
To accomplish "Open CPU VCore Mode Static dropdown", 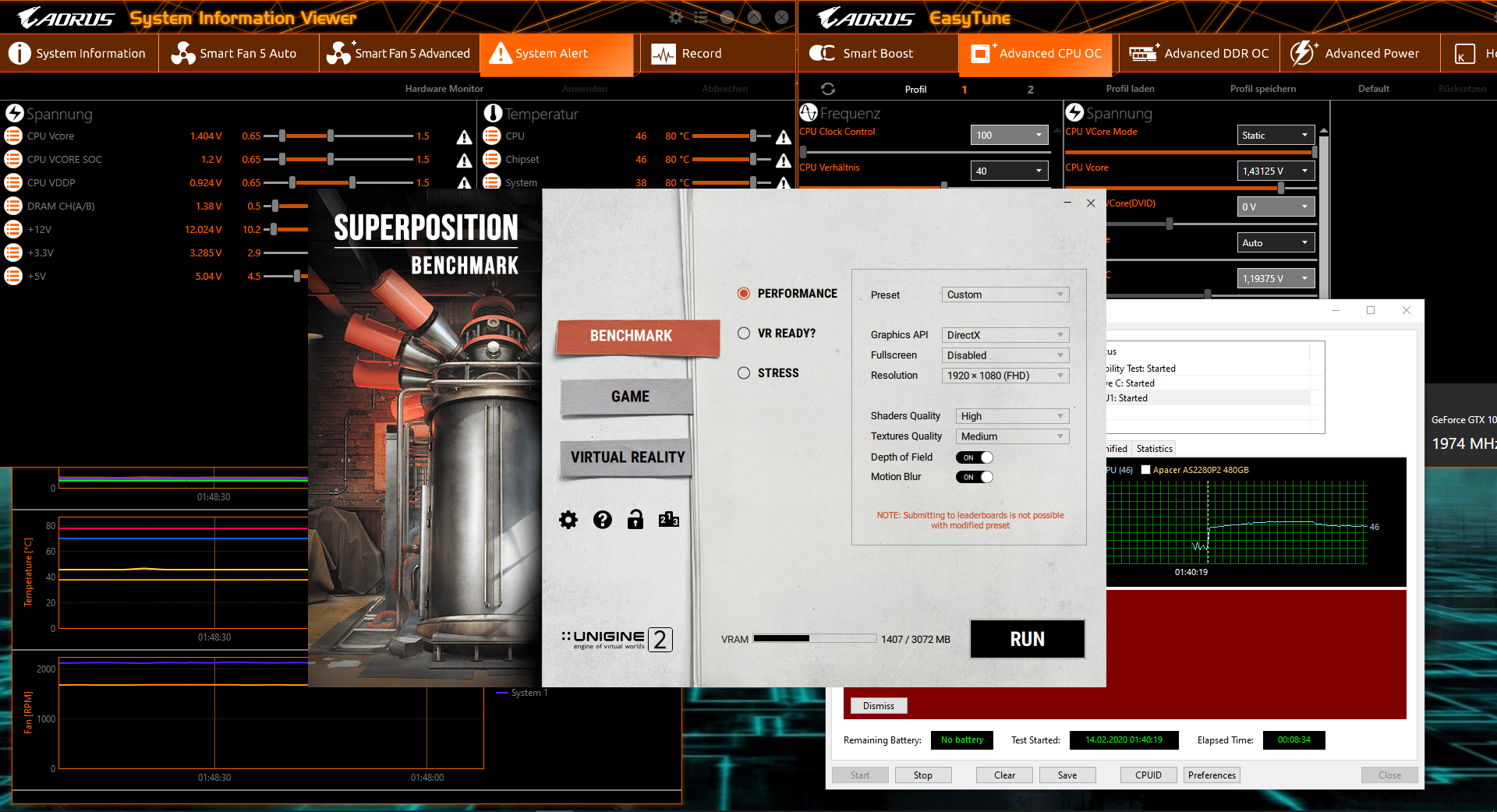I will pos(1276,135).
